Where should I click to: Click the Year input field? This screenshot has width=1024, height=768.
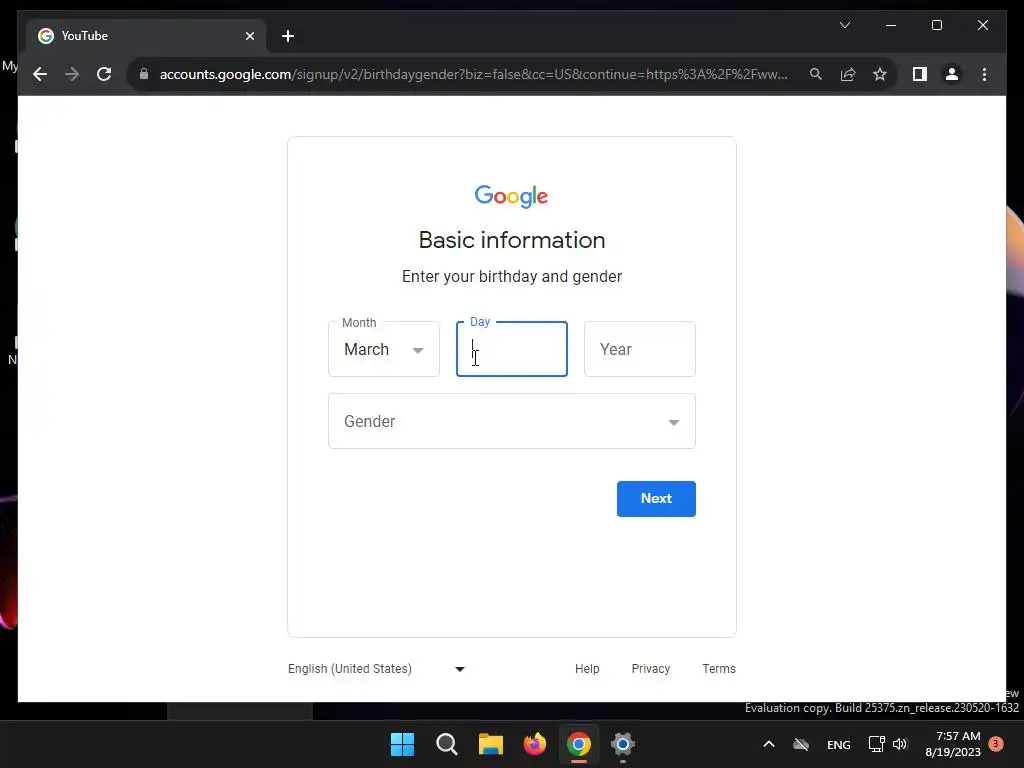[639, 349]
